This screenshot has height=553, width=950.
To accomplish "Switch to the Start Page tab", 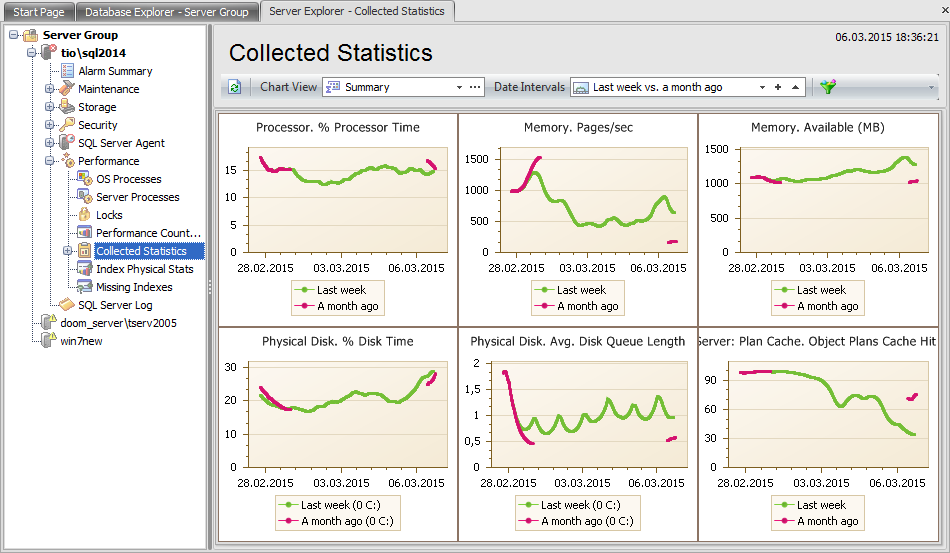I will coord(38,12).
